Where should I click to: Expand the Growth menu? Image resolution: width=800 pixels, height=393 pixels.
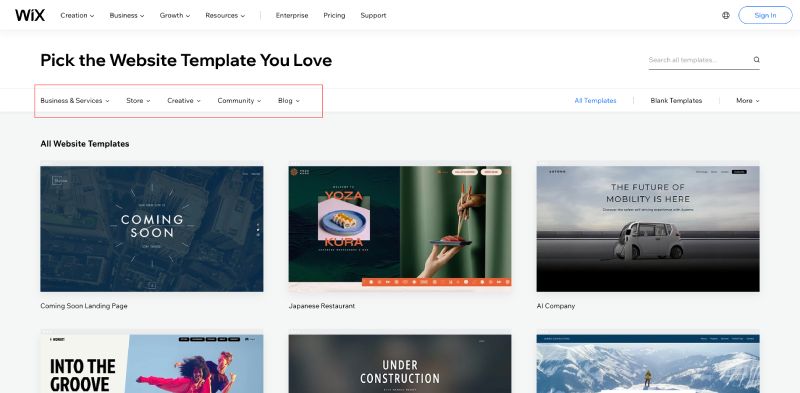coord(174,15)
